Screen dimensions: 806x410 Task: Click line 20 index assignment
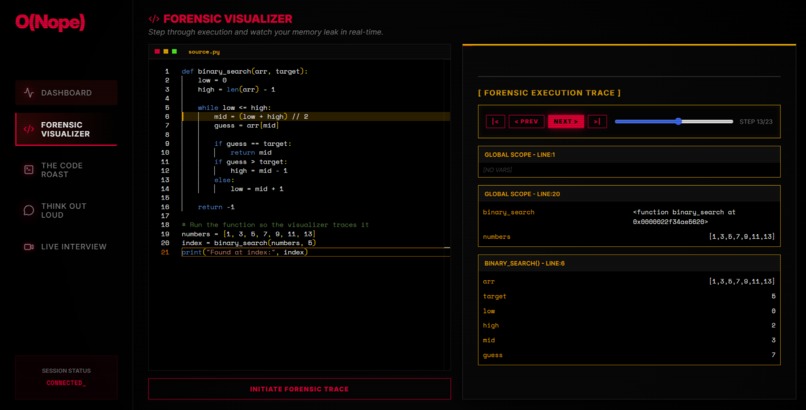[249, 243]
